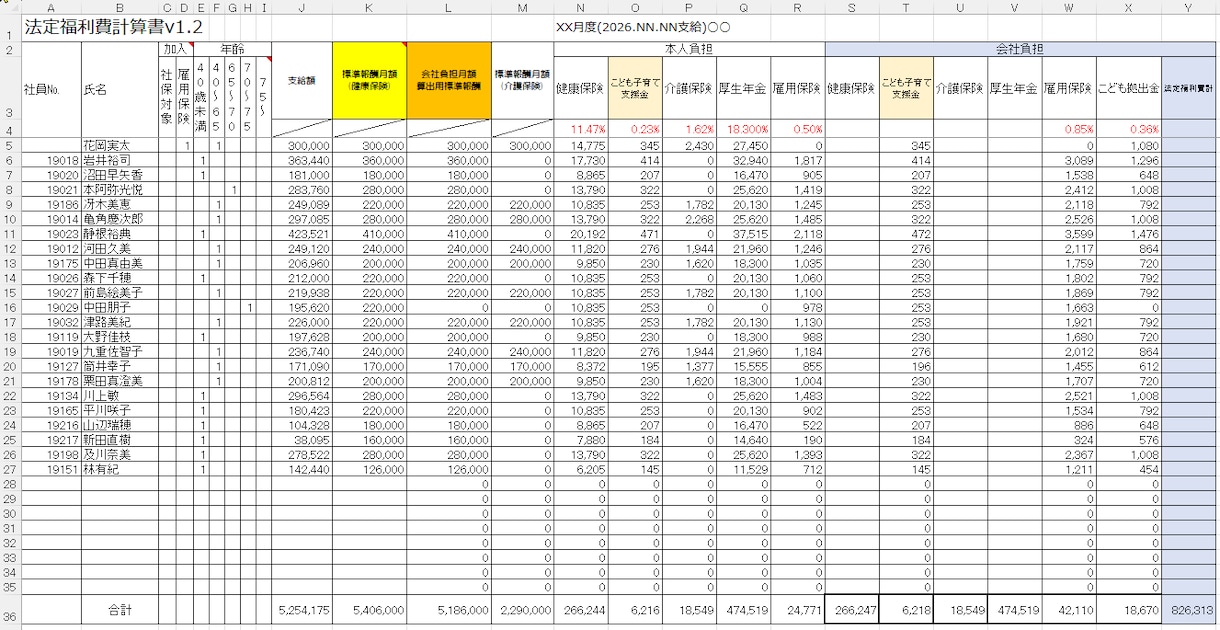Click the 雇用保険 value 3,599
Image resolution: width=1220 pixels, height=630 pixels.
point(1068,233)
